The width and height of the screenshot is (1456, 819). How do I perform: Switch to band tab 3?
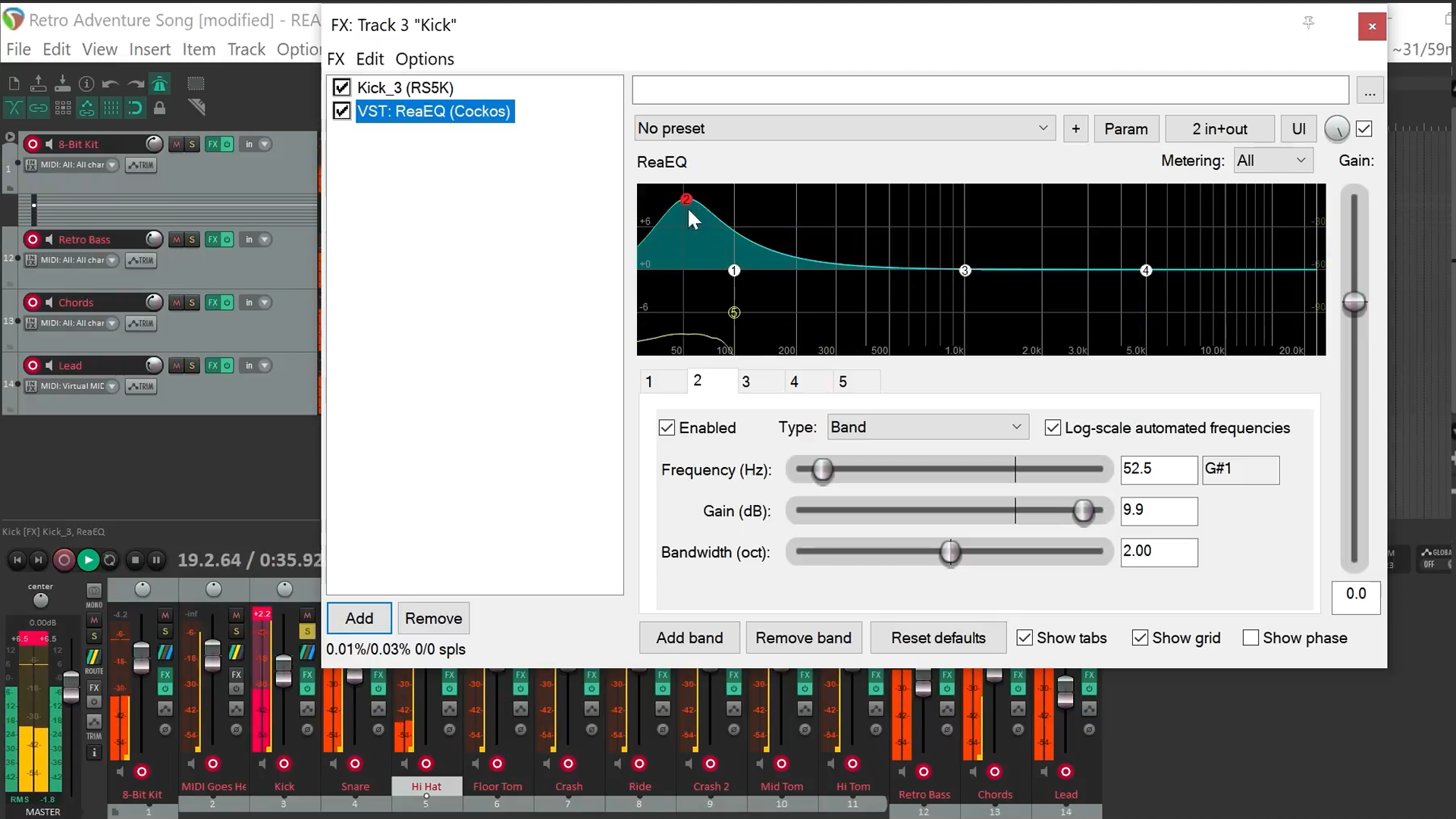point(746,381)
